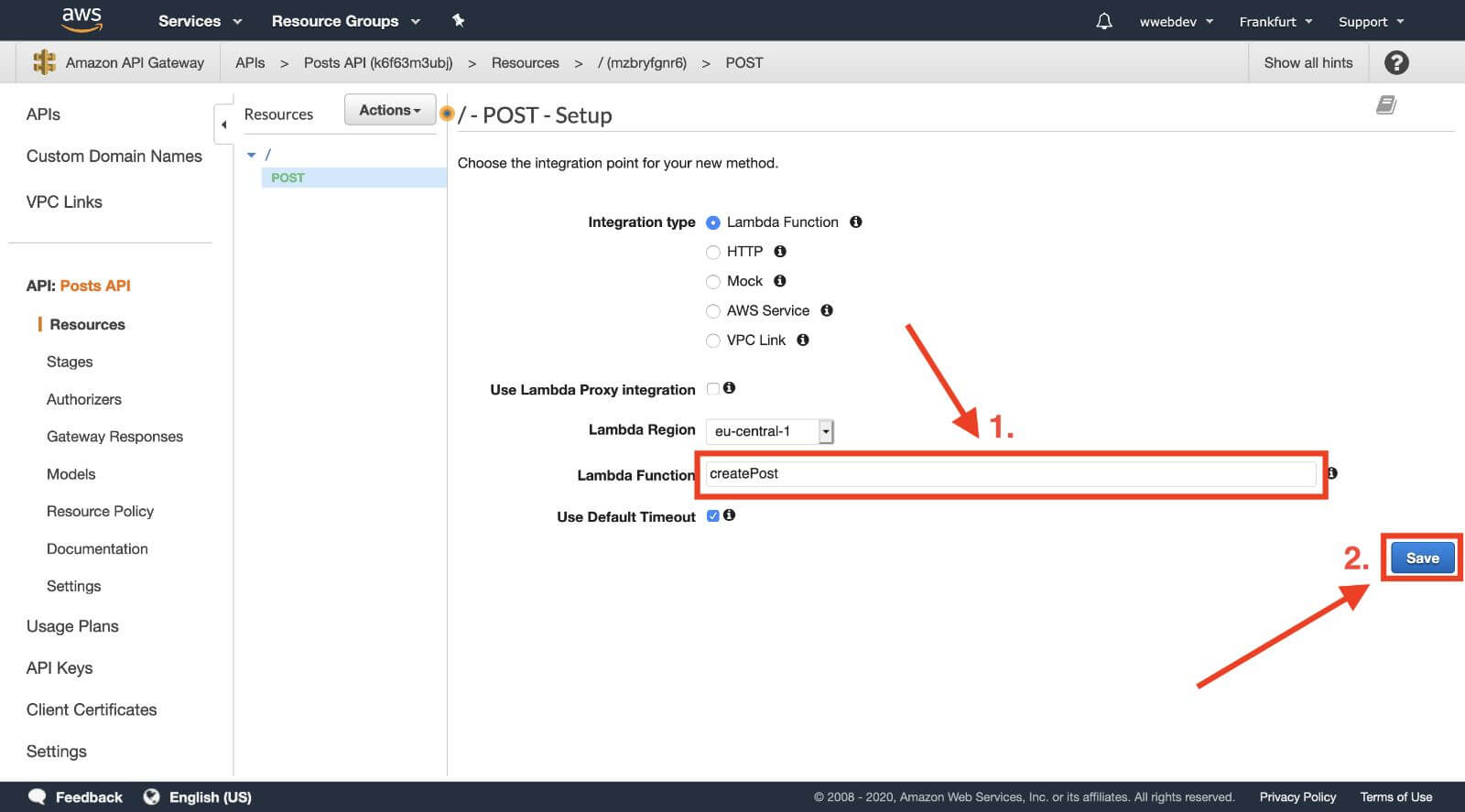
Task: Collapse the root / resource tree
Action: coord(252,155)
